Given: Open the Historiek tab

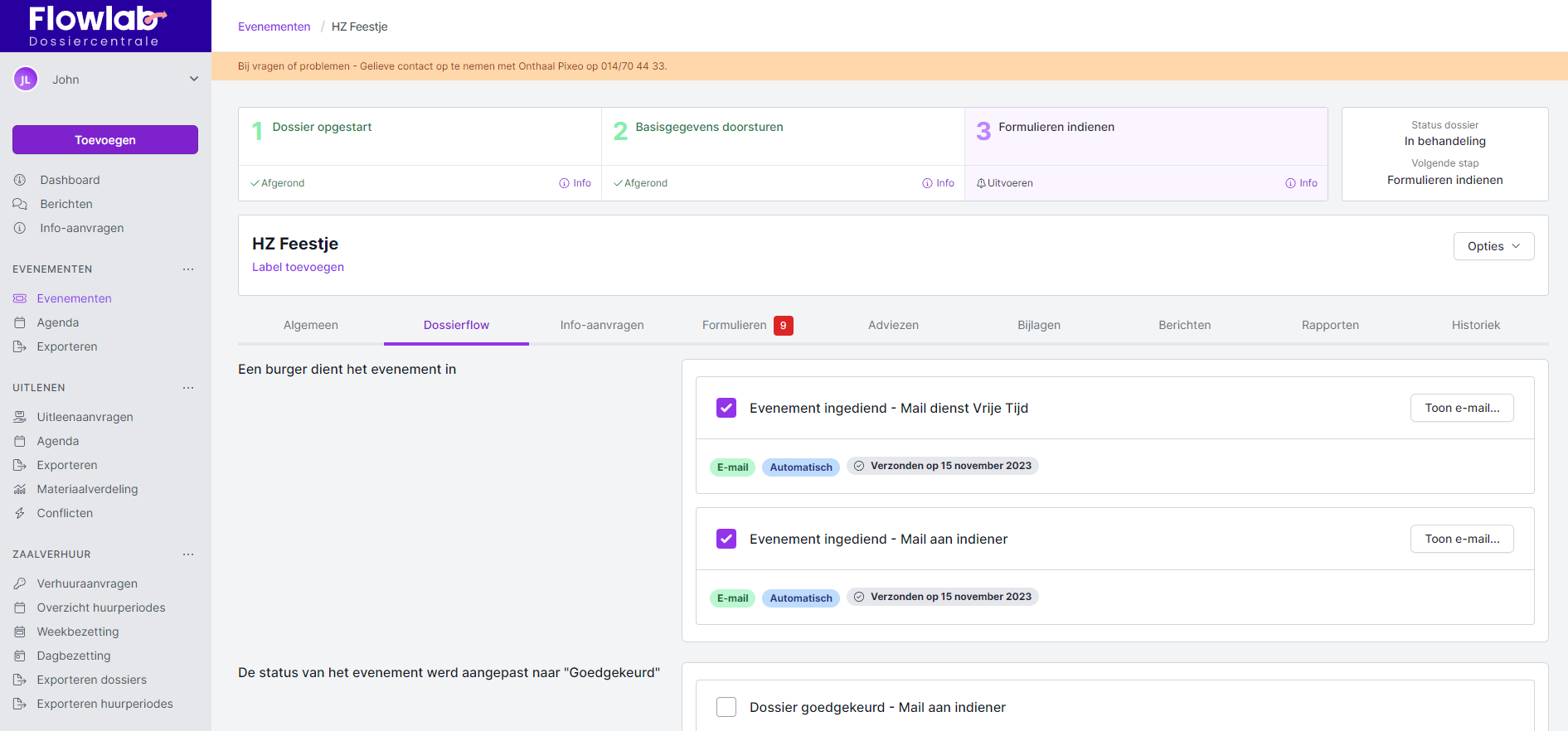Looking at the screenshot, I should tap(1475, 325).
